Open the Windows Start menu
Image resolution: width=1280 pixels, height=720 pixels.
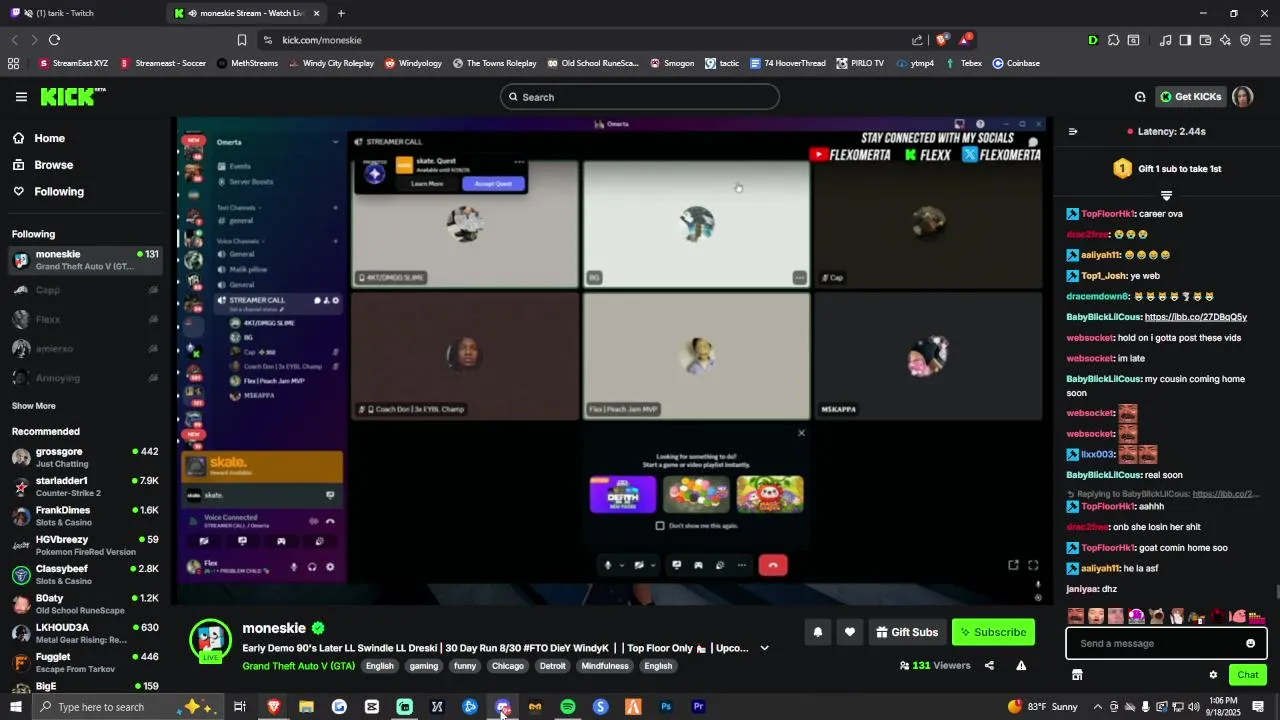[x=15, y=707]
